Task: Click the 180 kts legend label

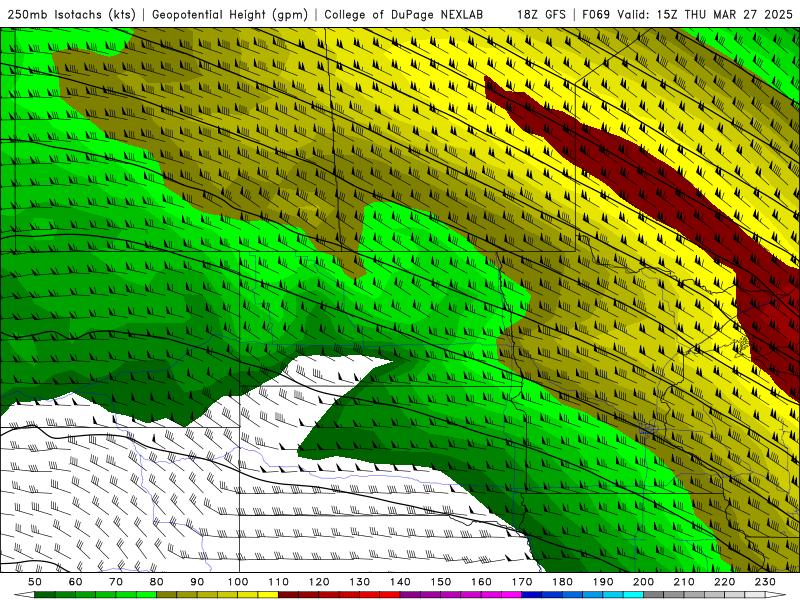Action: (562, 582)
